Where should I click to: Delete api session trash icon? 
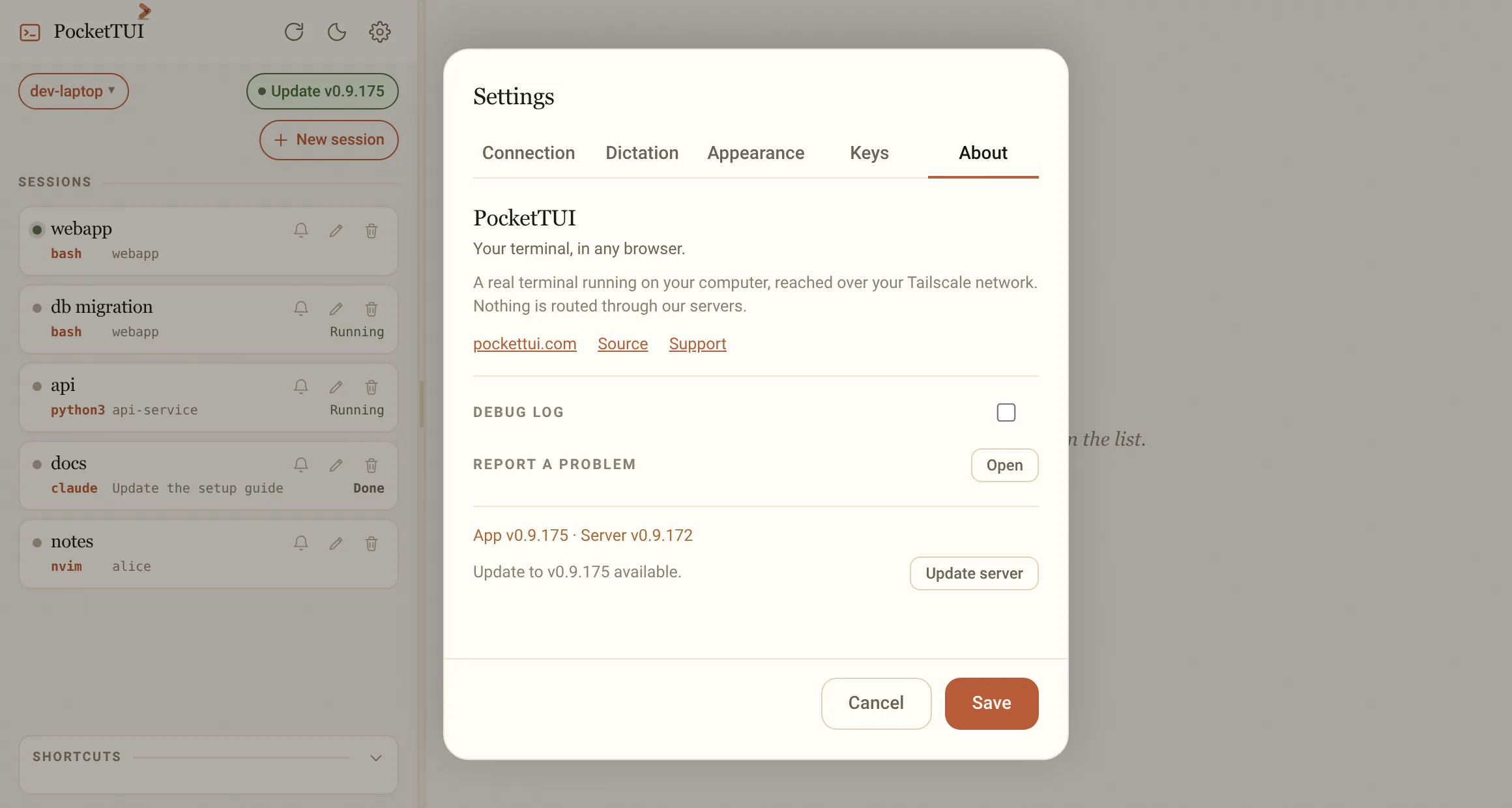tap(371, 387)
